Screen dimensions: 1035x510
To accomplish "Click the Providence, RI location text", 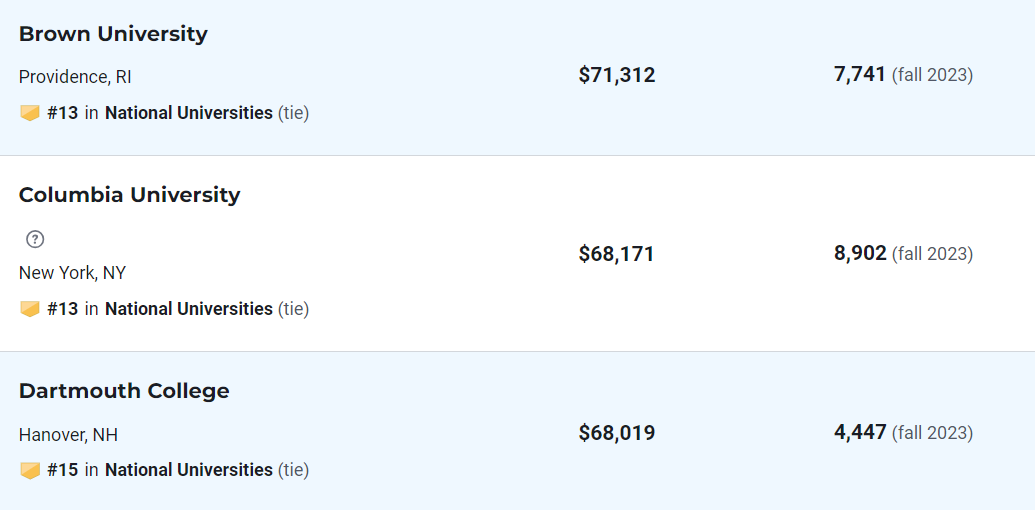I will coord(75,77).
